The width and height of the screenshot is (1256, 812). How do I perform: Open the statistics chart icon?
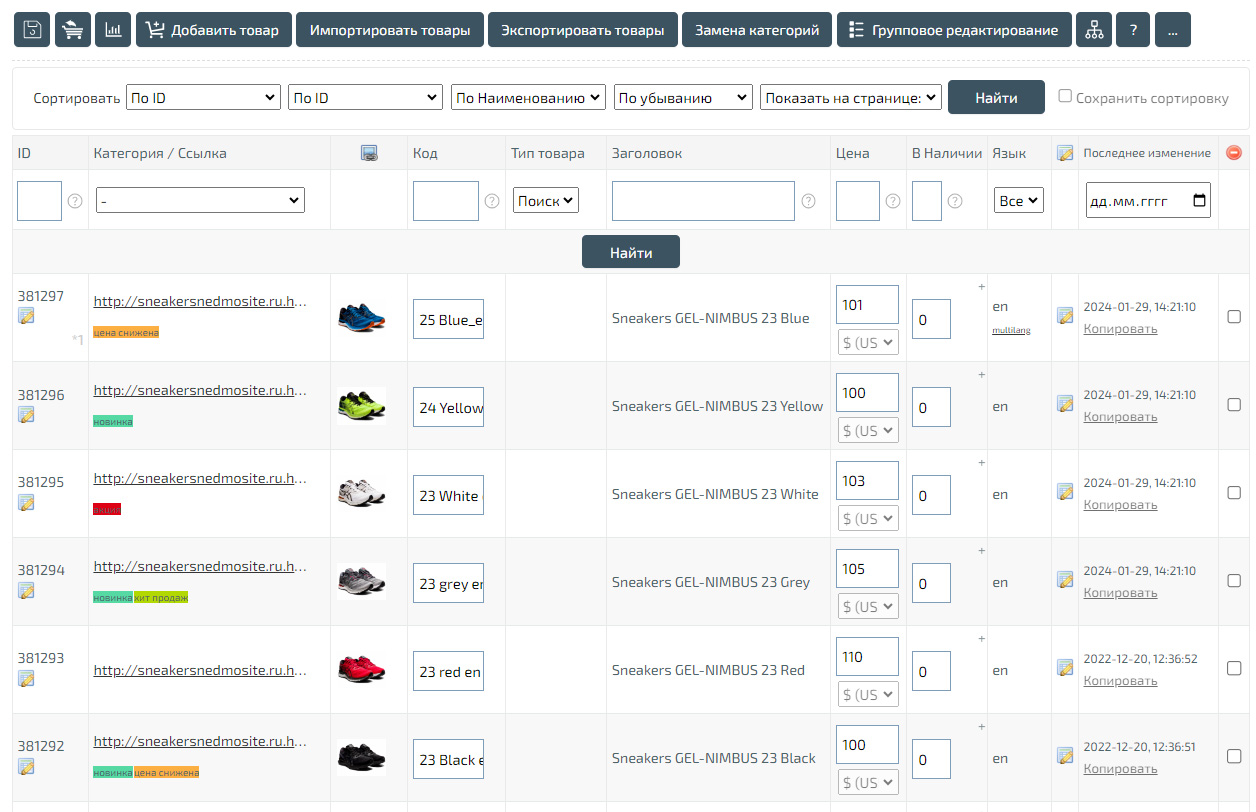click(x=113, y=30)
